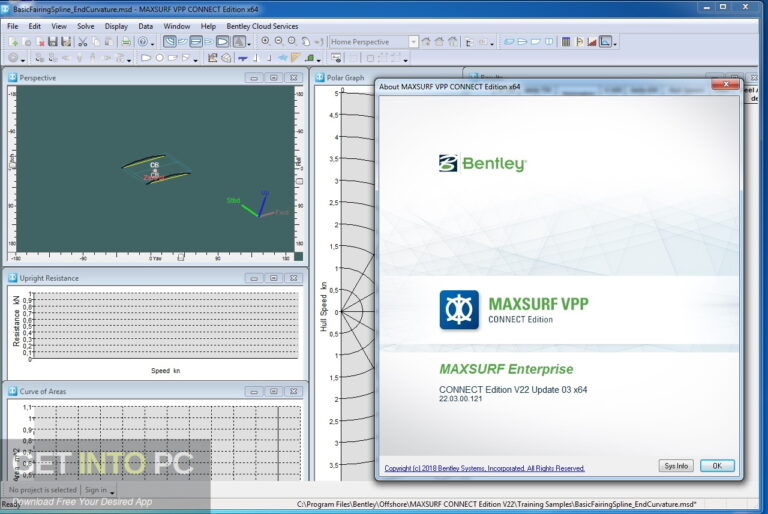
Task: Click the Save floppy disk icon
Action: tap(53, 42)
